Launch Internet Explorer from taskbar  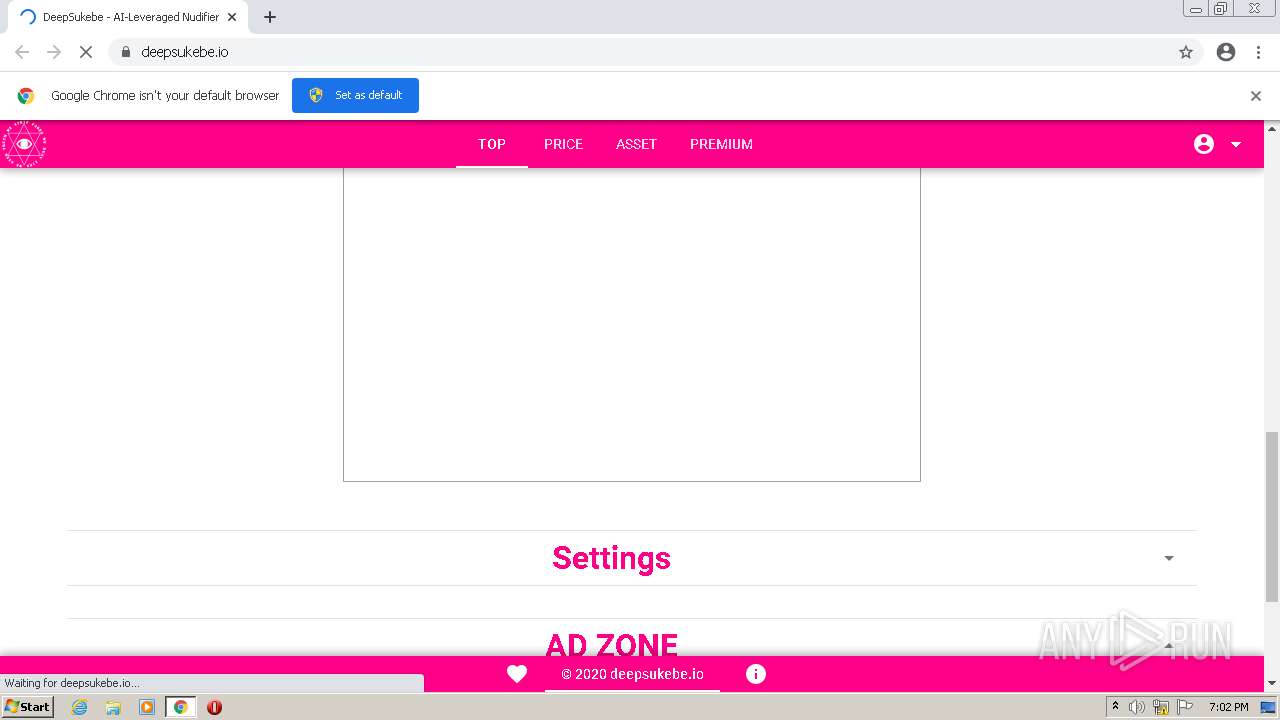click(x=79, y=707)
